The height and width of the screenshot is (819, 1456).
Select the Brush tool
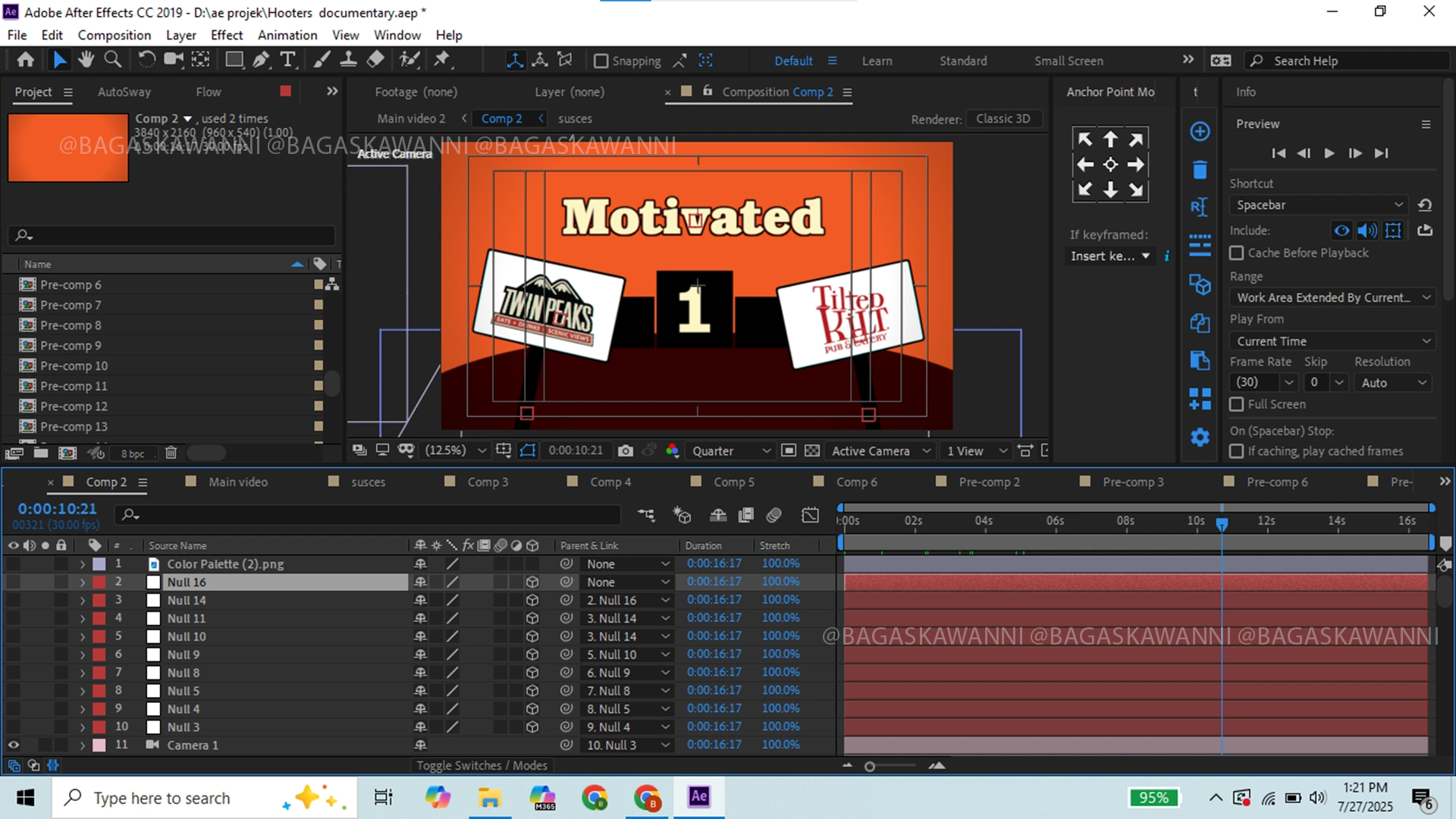[322, 60]
